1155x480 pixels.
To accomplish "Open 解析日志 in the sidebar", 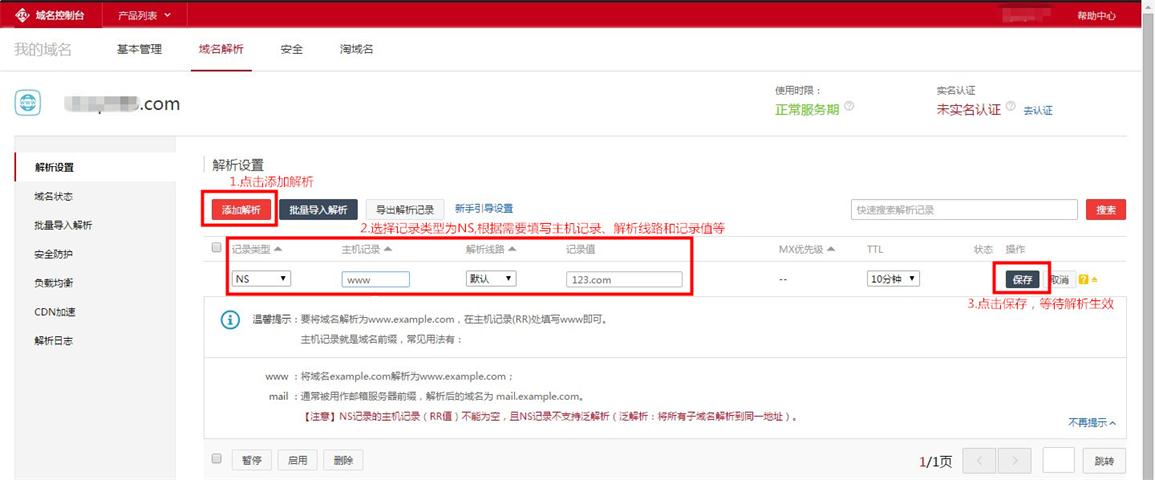I will click(53, 341).
